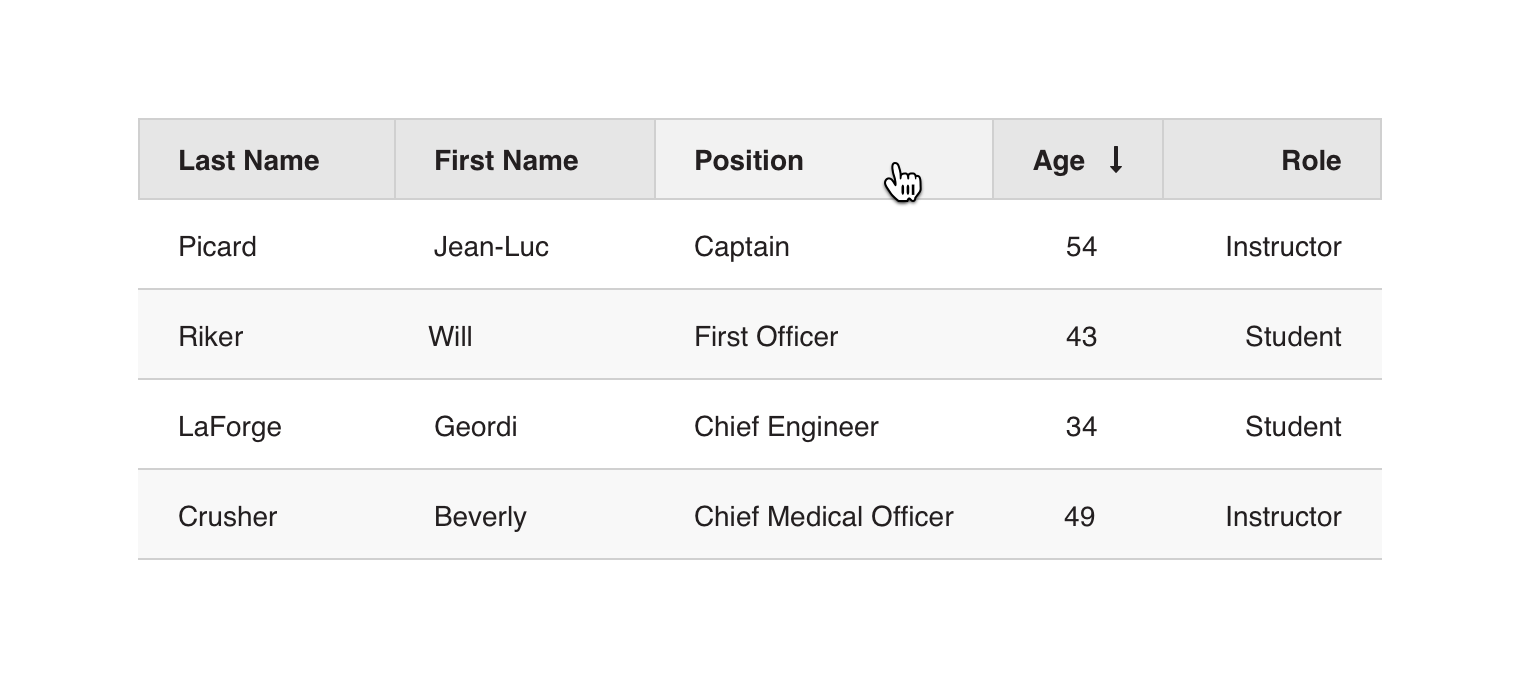Sort table by Role column header
1520x676 pixels.
coord(1310,161)
